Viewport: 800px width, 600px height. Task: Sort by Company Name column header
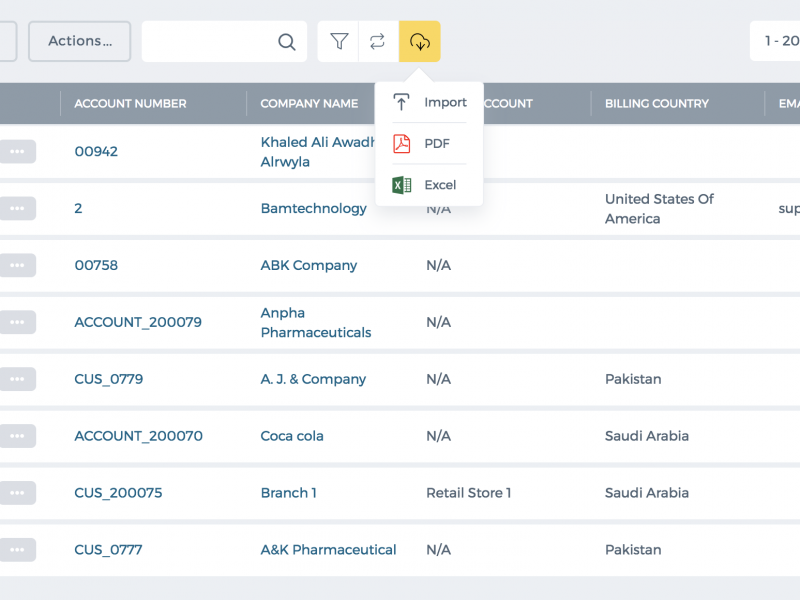pyautogui.click(x=309, y=104)
